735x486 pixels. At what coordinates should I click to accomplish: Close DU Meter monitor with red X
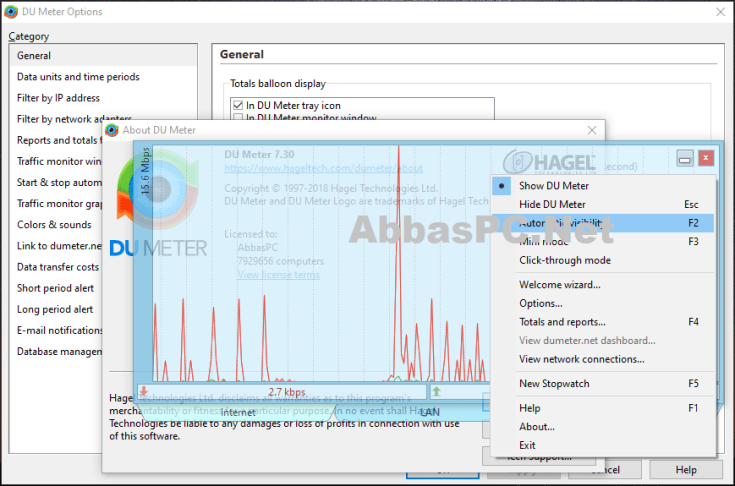click(705, 158)
